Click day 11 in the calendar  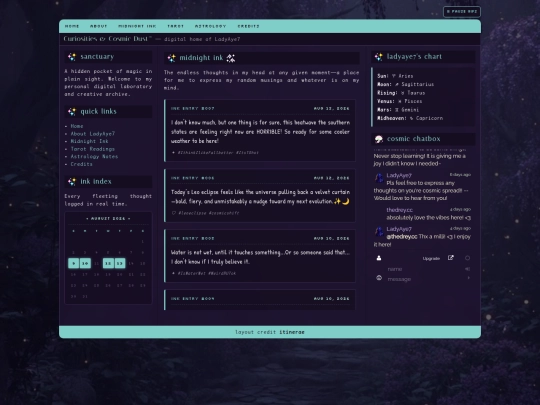coord(96,263)
